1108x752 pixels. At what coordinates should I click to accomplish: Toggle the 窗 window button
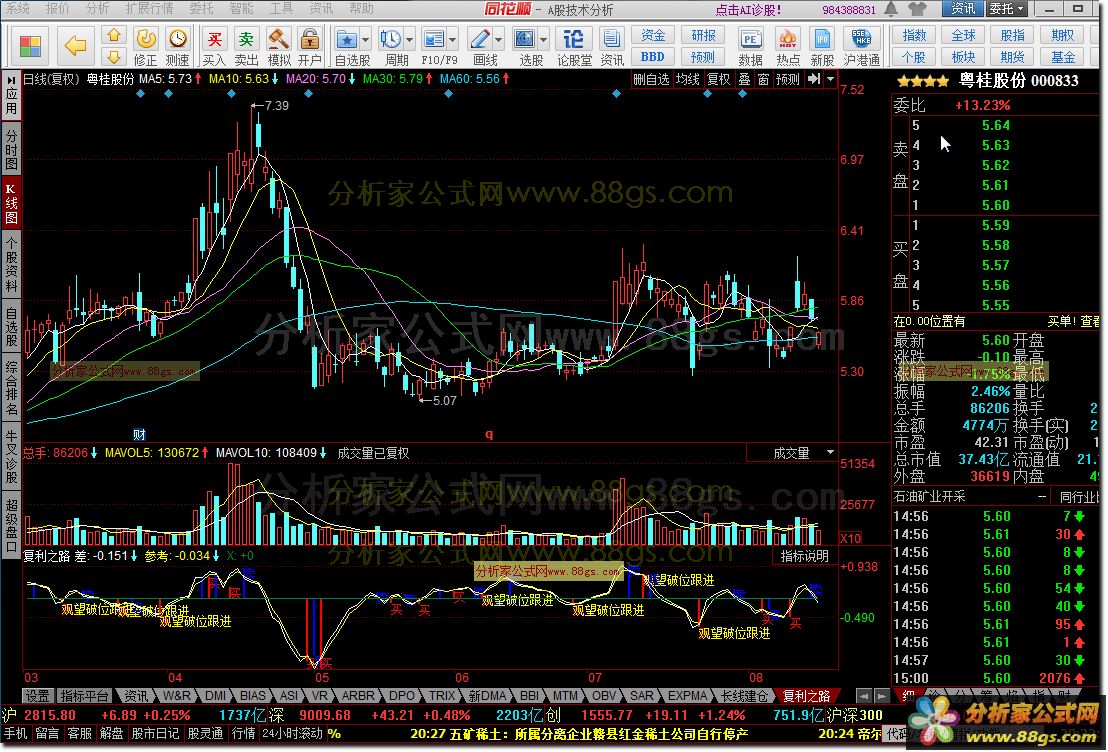tap(763, 79)
